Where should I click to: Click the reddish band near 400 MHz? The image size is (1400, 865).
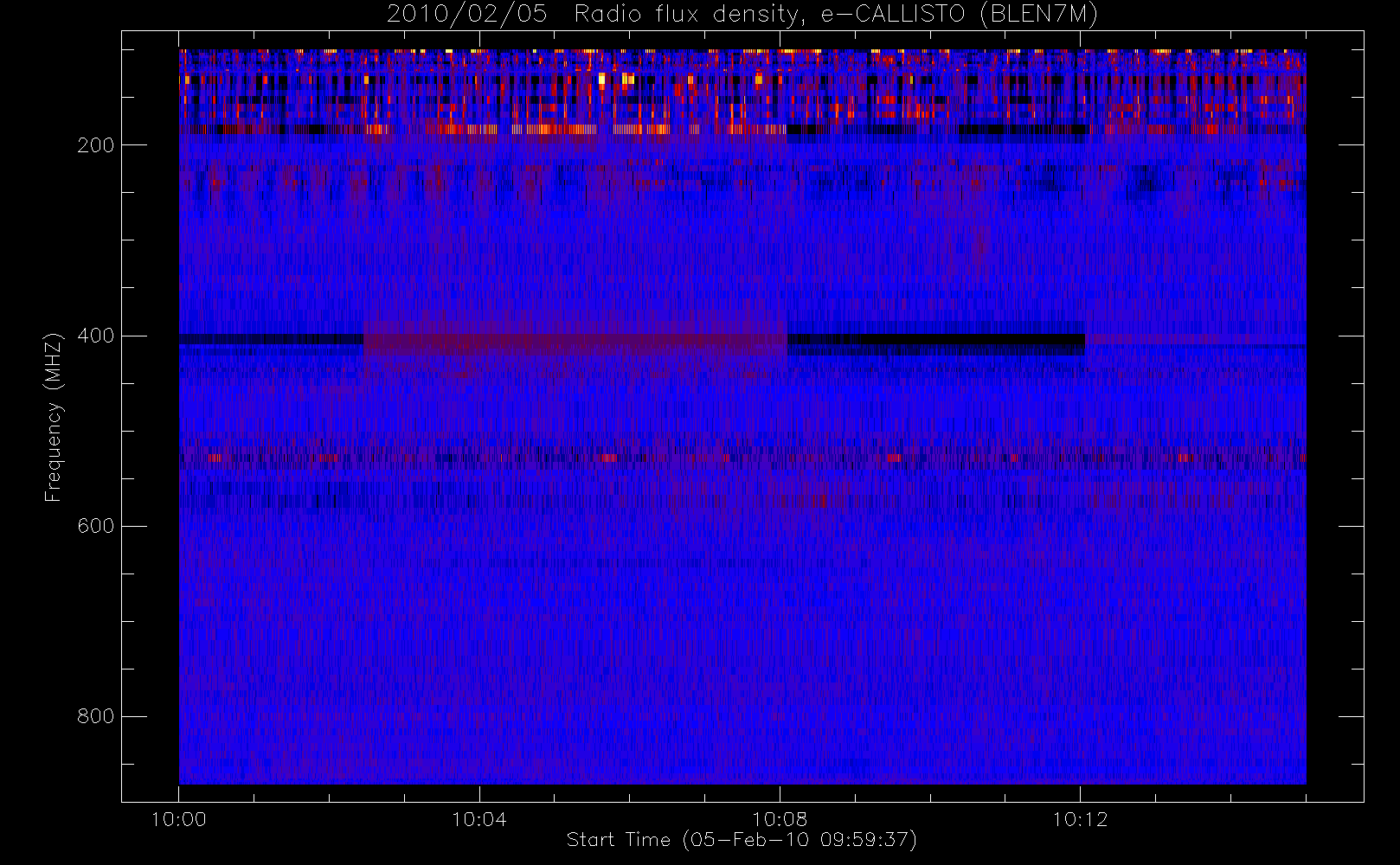[x=575, y=340]
